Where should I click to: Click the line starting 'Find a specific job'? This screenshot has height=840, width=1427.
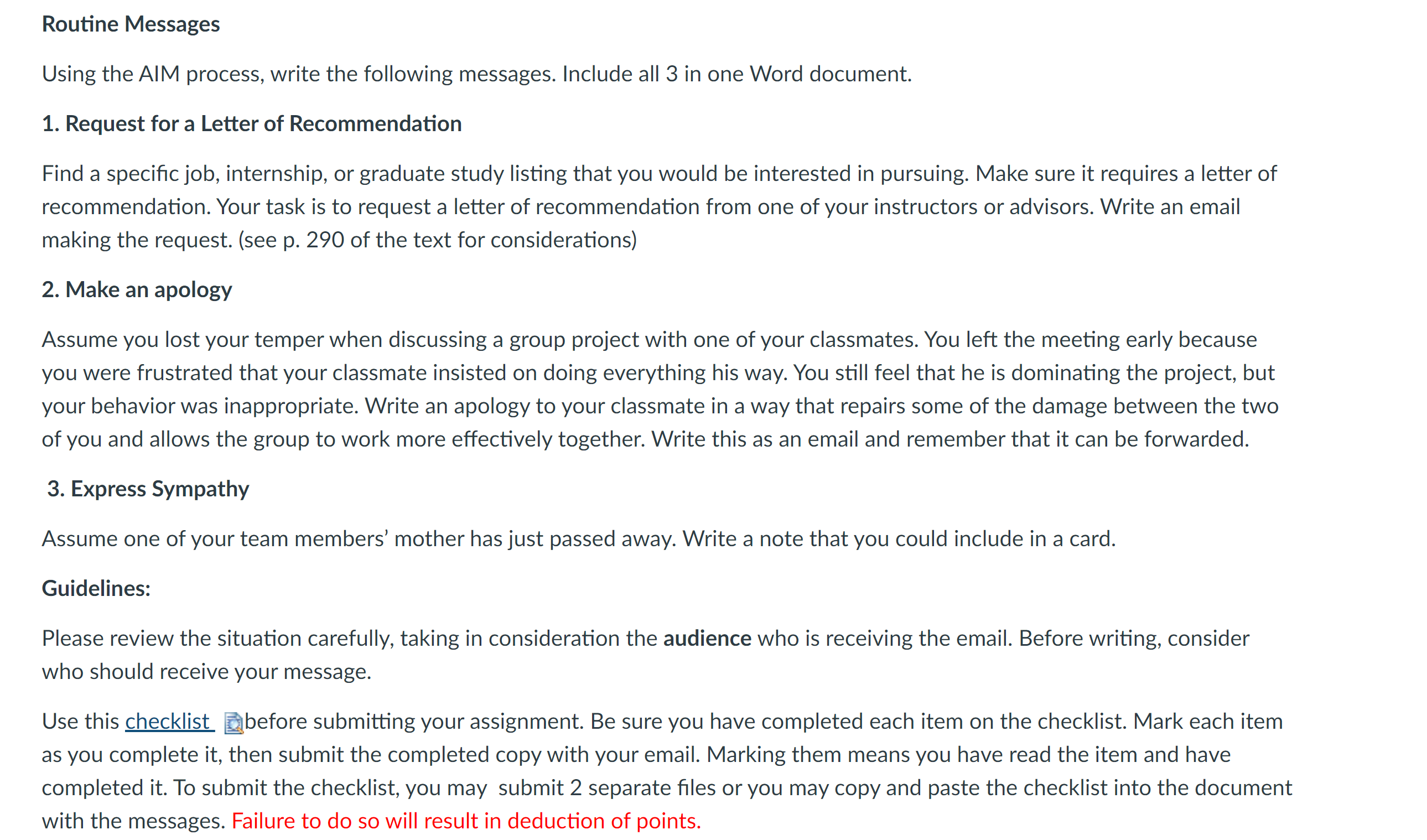659,173
